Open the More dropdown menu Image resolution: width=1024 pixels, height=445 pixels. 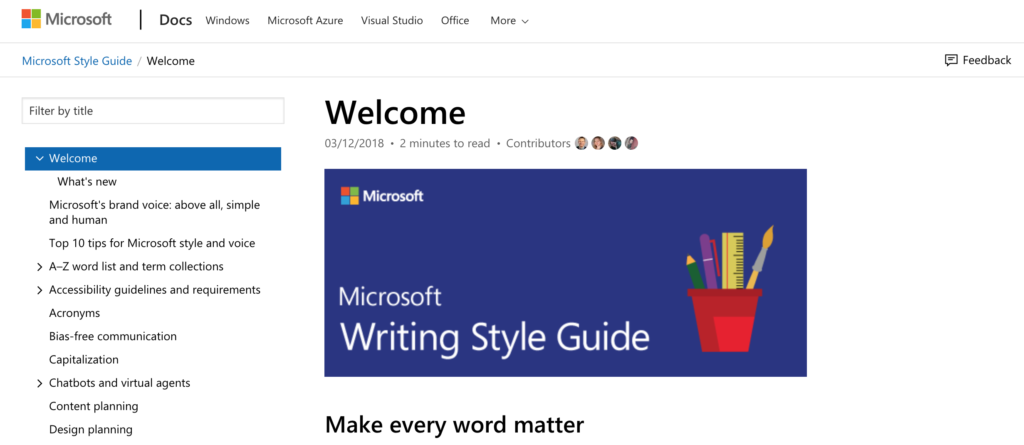pos(509,21)
